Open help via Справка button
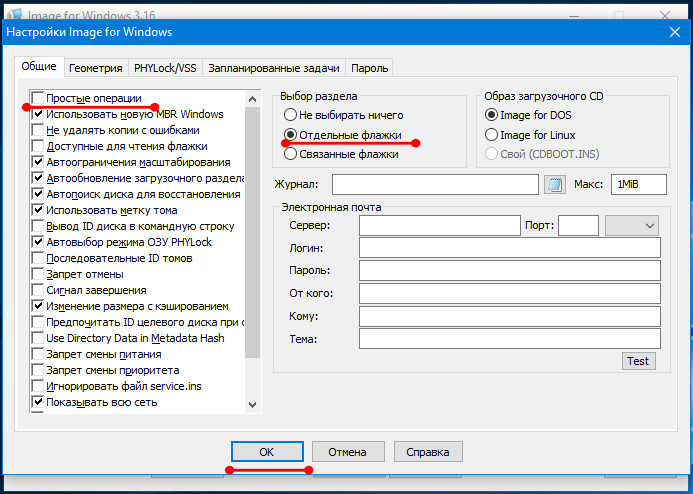Screen dimensions: 693x494 click(428, 452)
